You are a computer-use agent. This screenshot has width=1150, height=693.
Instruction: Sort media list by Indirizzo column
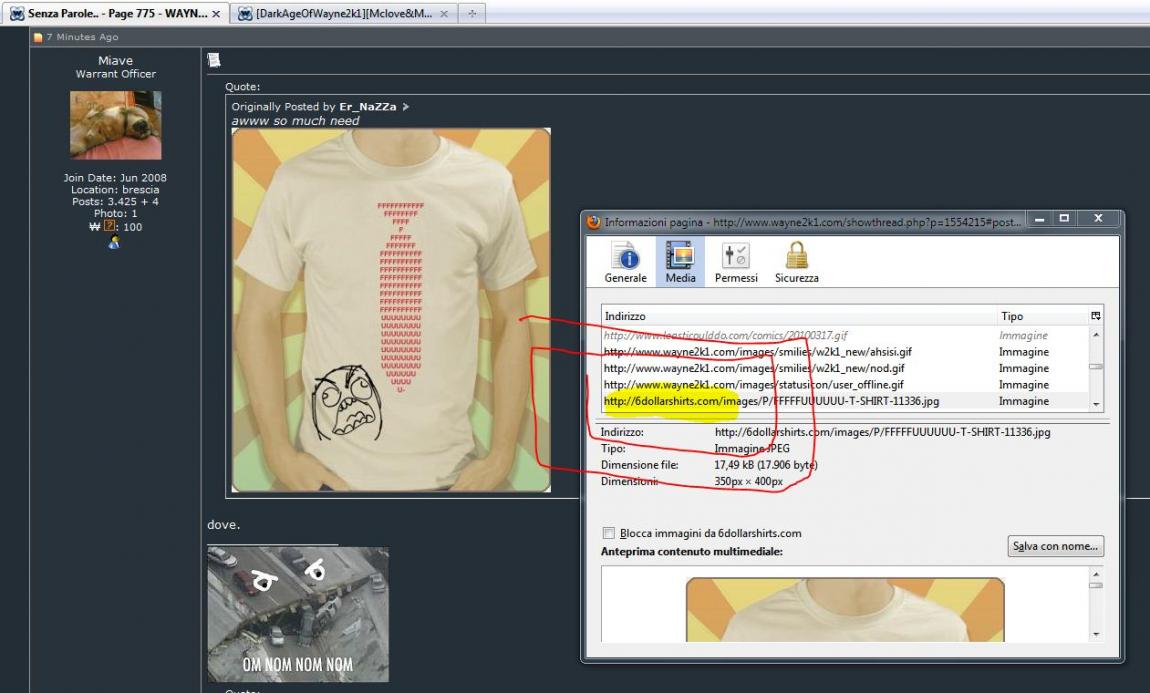click(x=798, y=316)
